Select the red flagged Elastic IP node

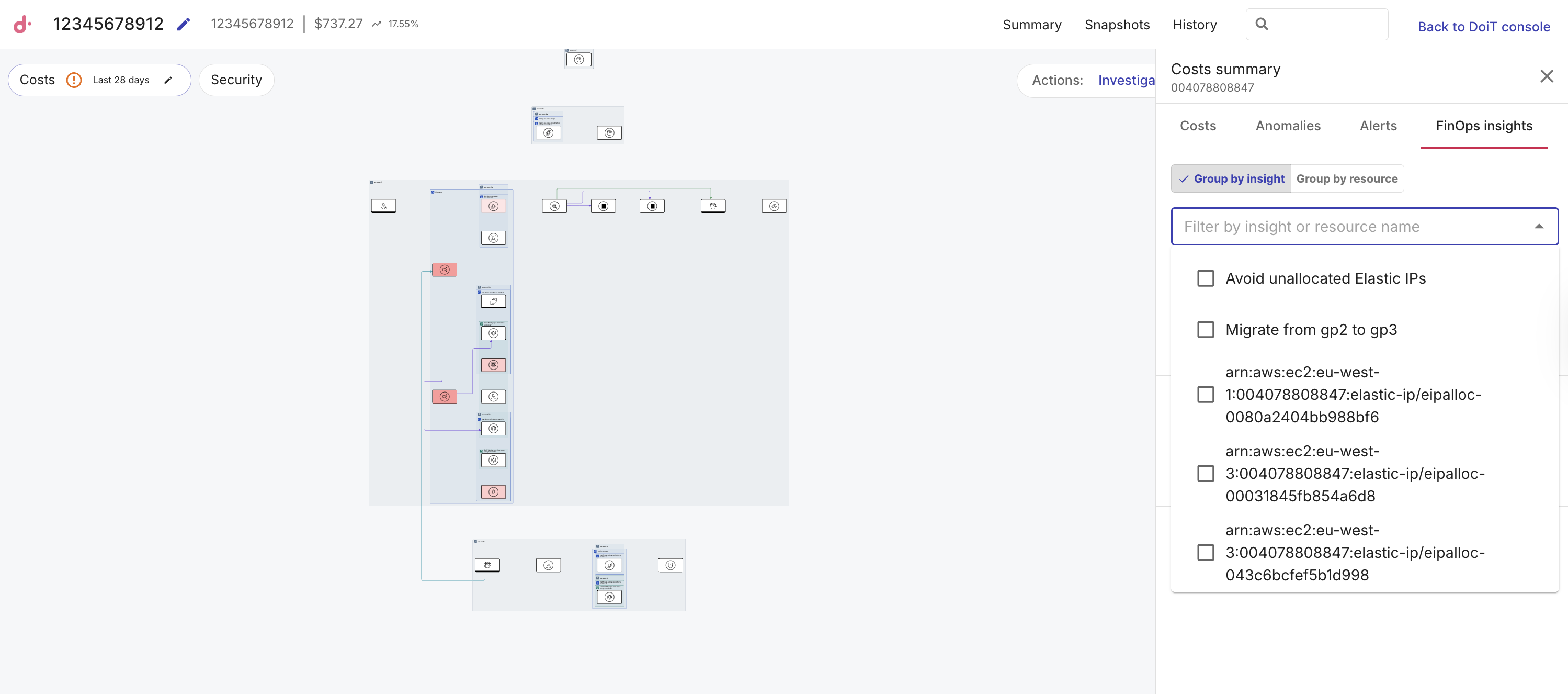(445, 270)
